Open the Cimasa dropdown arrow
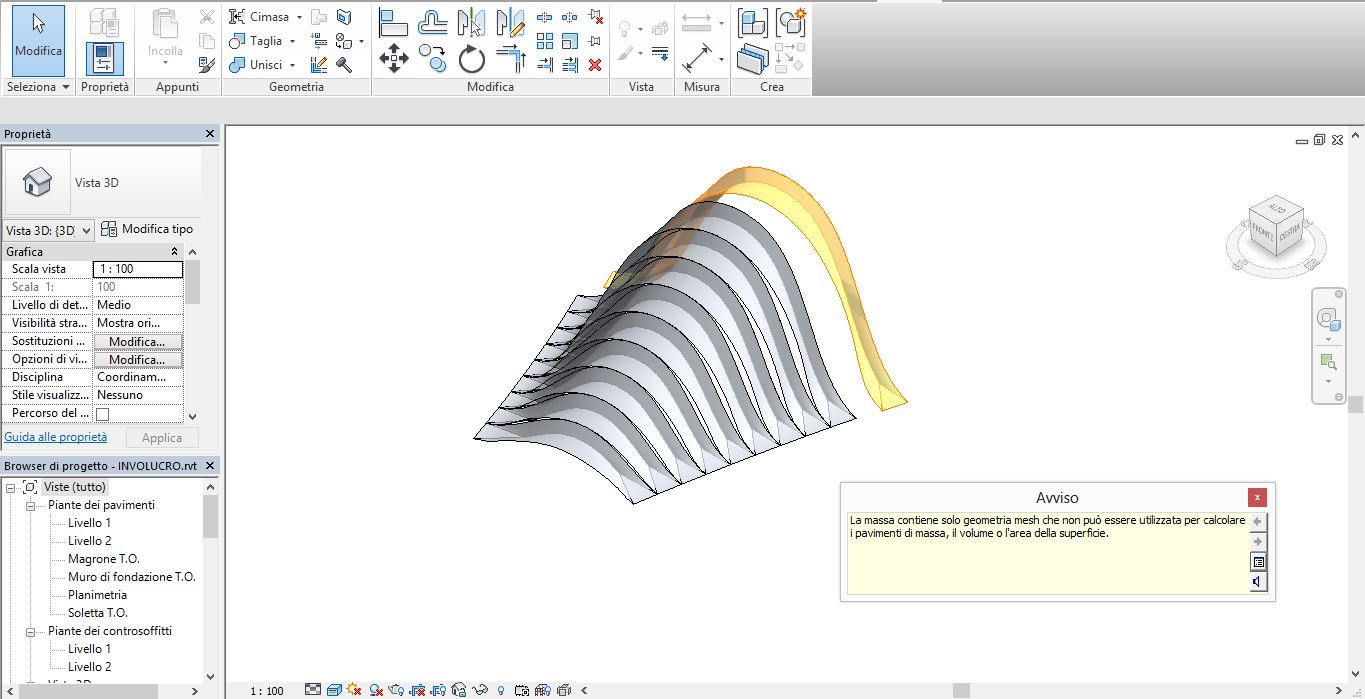The height and width of the screenshot is (699, 1365). tap(299, 17)
